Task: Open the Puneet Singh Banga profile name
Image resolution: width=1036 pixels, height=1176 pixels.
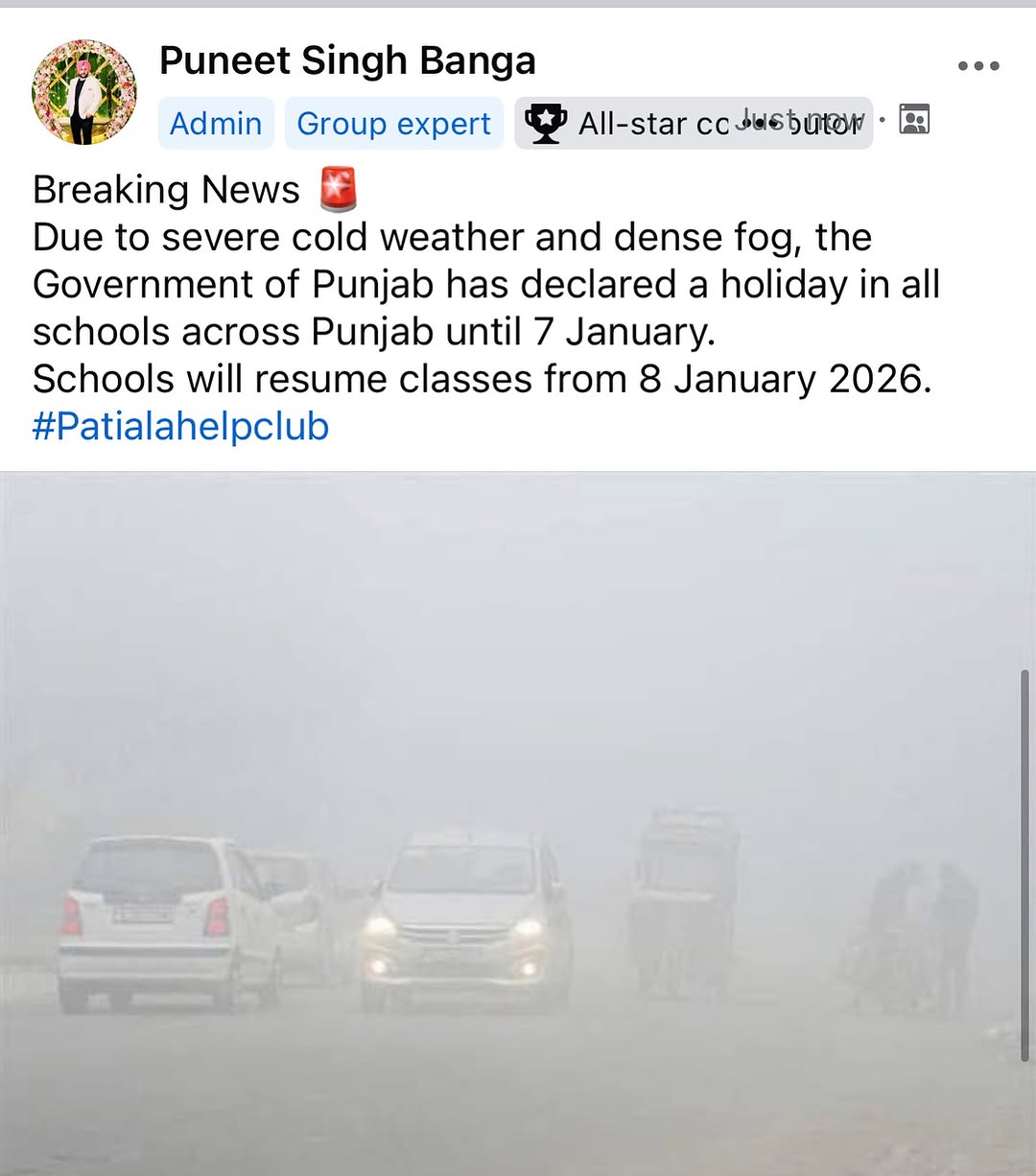Action: (x=347, y=60)
